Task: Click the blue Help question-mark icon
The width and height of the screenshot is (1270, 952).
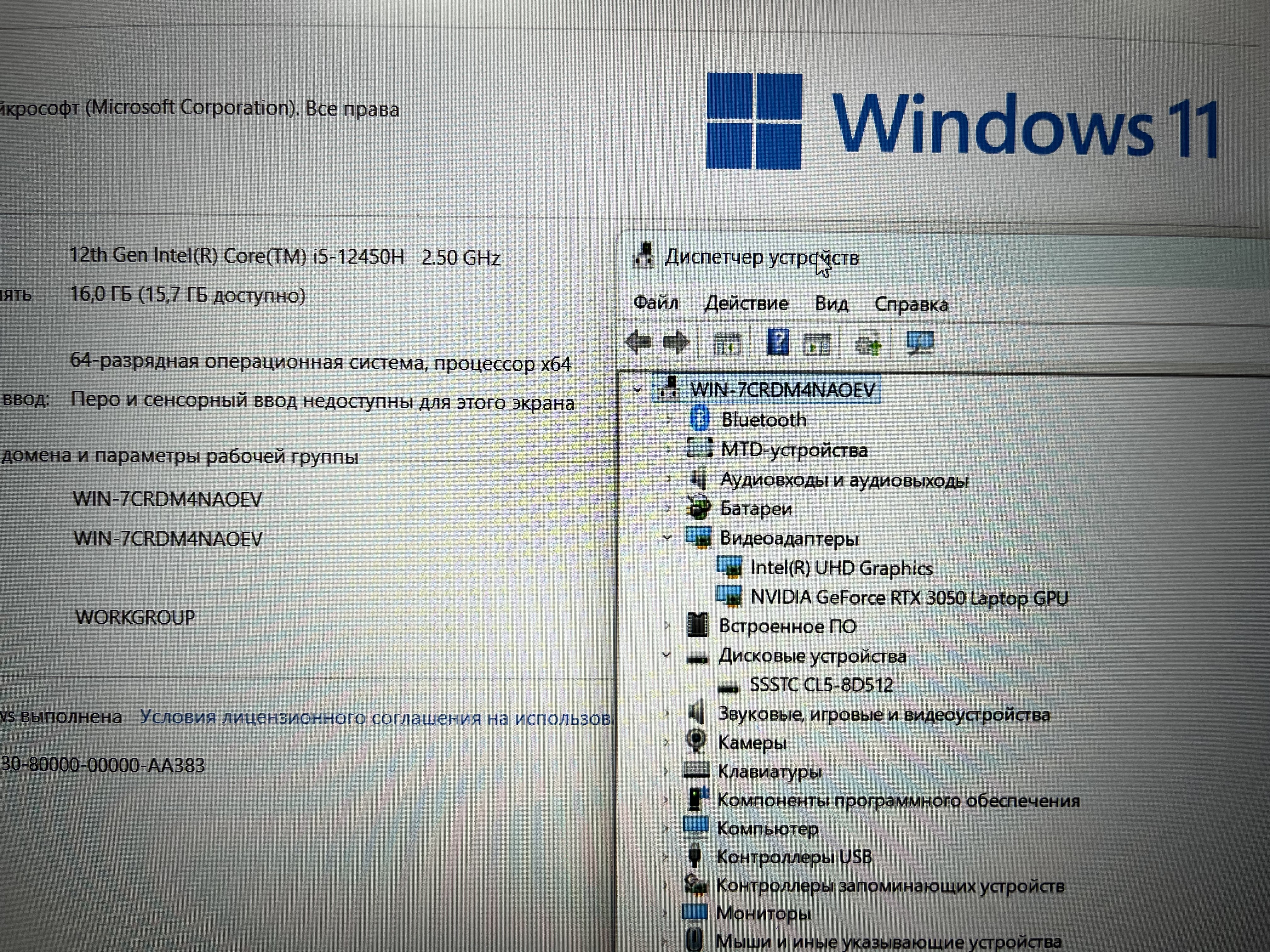Action: coord(777,343)
